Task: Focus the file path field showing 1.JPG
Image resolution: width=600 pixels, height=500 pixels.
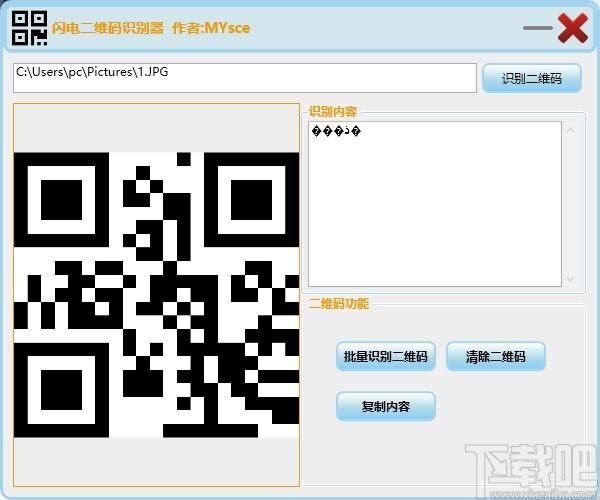Action: (245, 78)
